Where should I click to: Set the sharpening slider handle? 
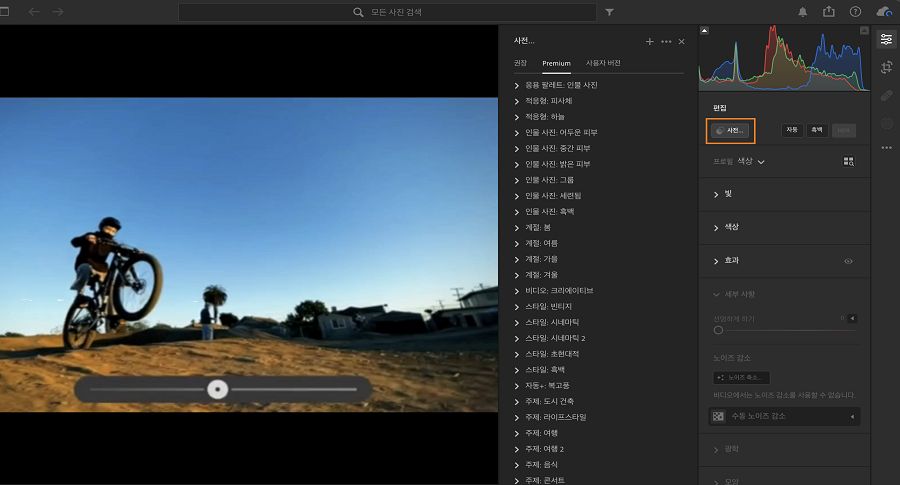pyautogui.click(x=718, y=330)
